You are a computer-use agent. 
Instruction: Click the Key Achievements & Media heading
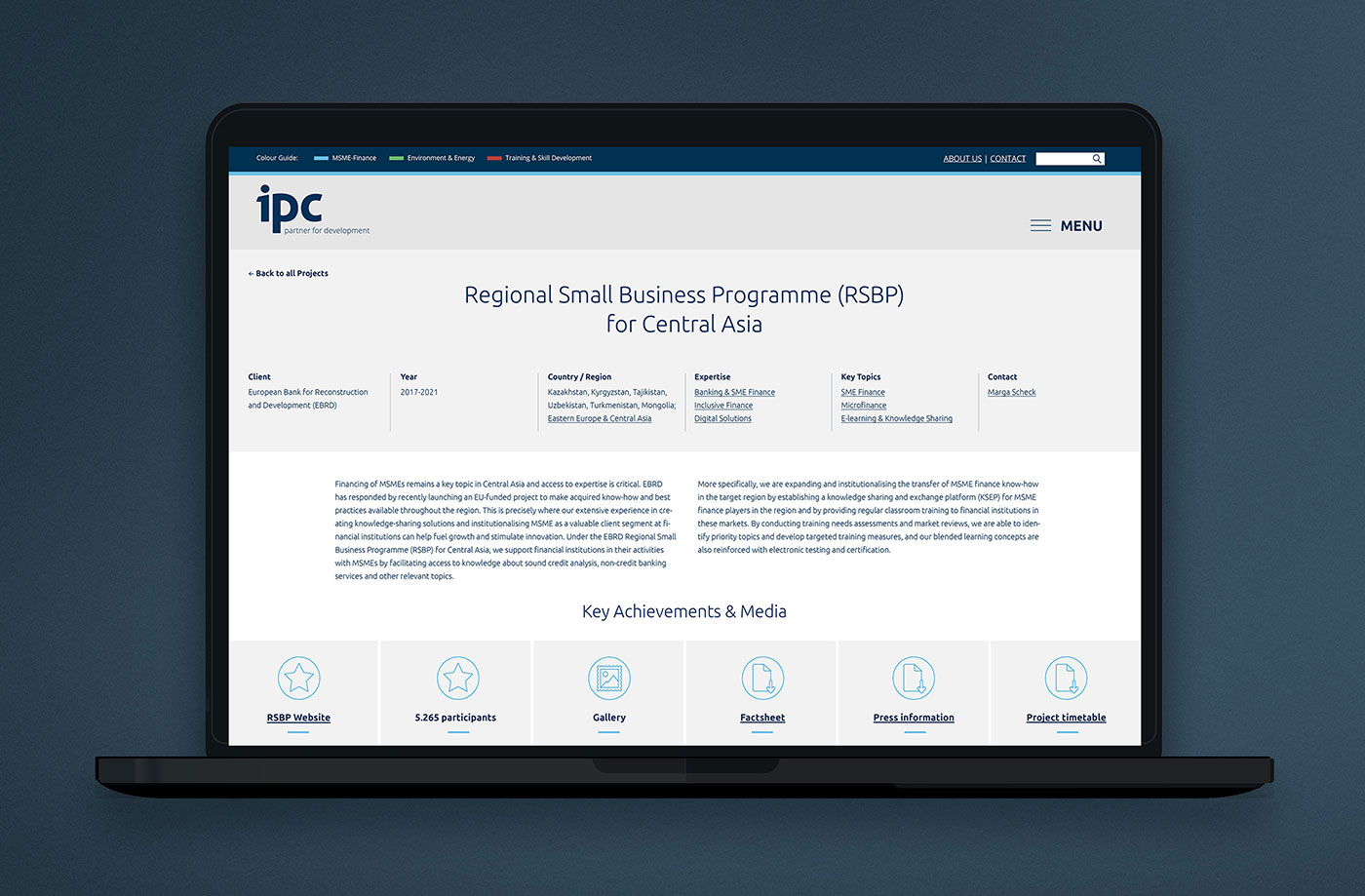click(684, 611)
